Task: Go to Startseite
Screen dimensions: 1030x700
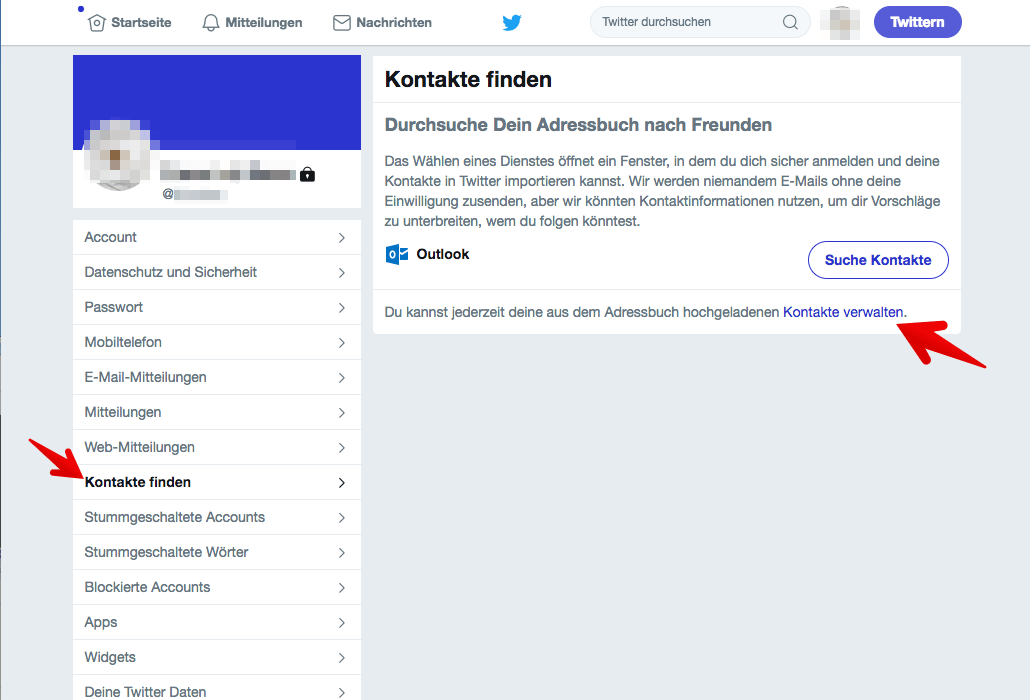Action: (129, 23)
